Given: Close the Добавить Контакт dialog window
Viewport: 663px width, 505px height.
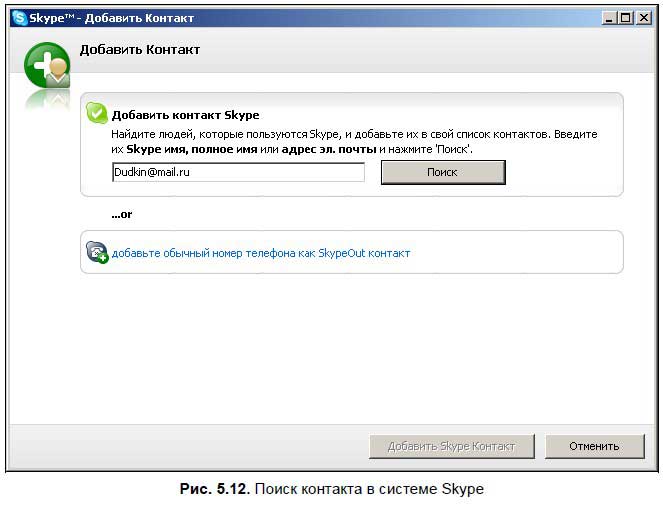Looking at the screenshot, I should [643, 18].
